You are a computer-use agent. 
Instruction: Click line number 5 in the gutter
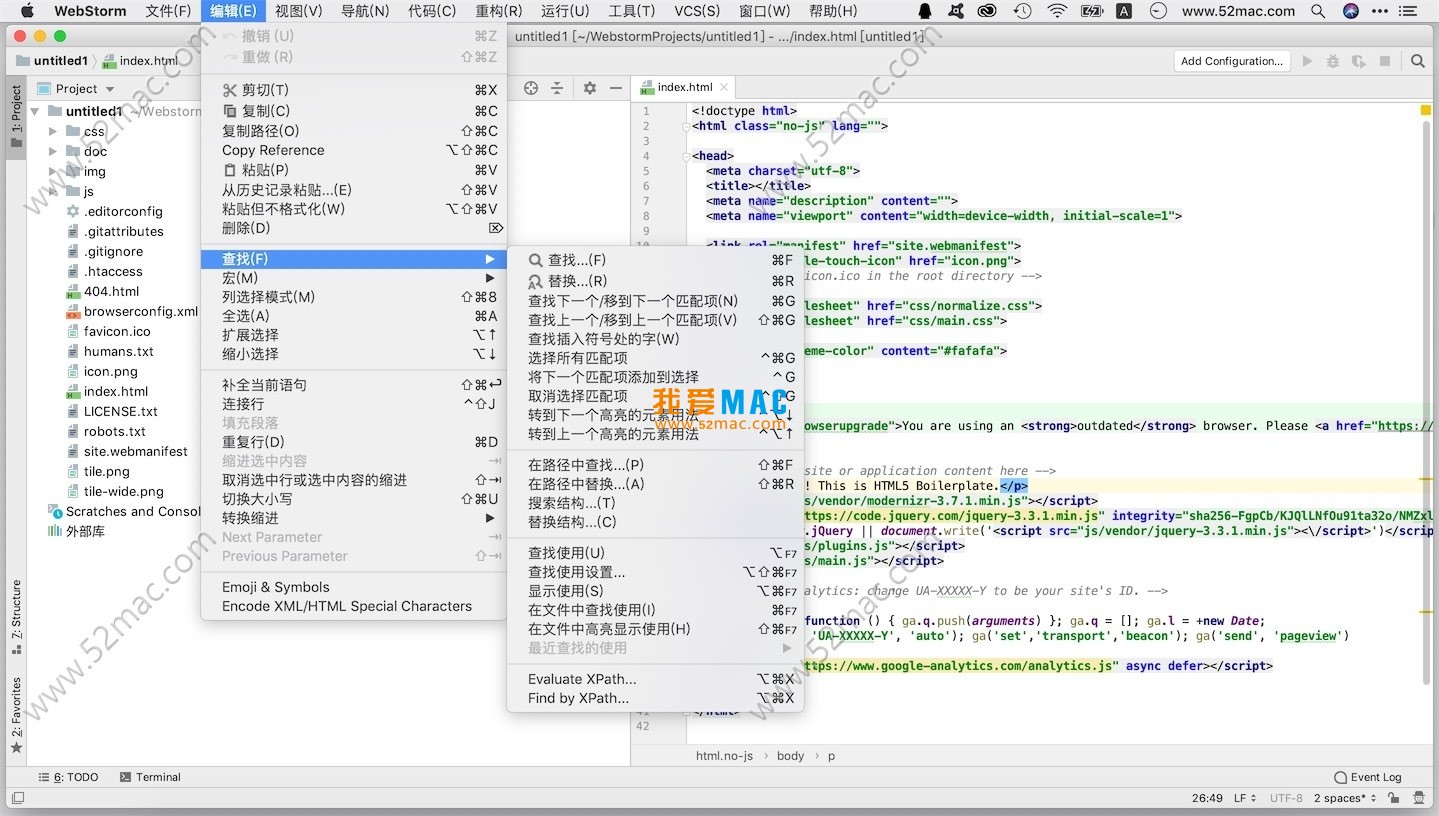click(x=646, y=171)
